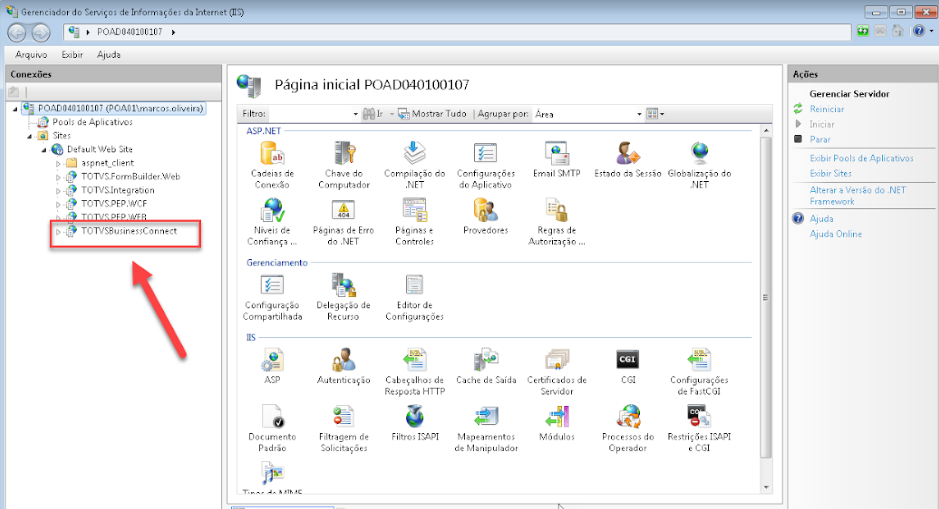Open the view mode dropdown button

click(x=655, y=114)
